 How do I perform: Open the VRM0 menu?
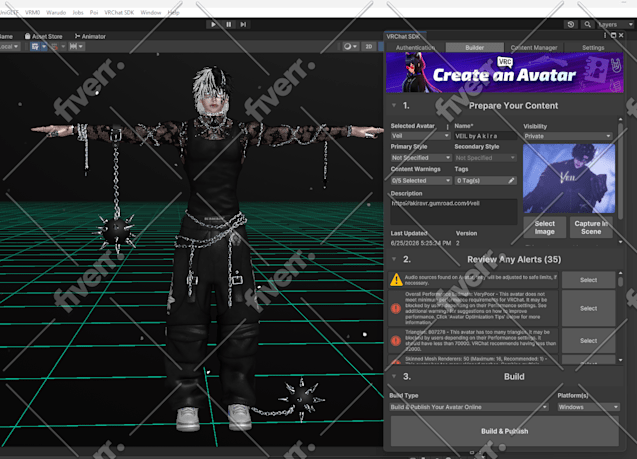click(x=32, y=13)
